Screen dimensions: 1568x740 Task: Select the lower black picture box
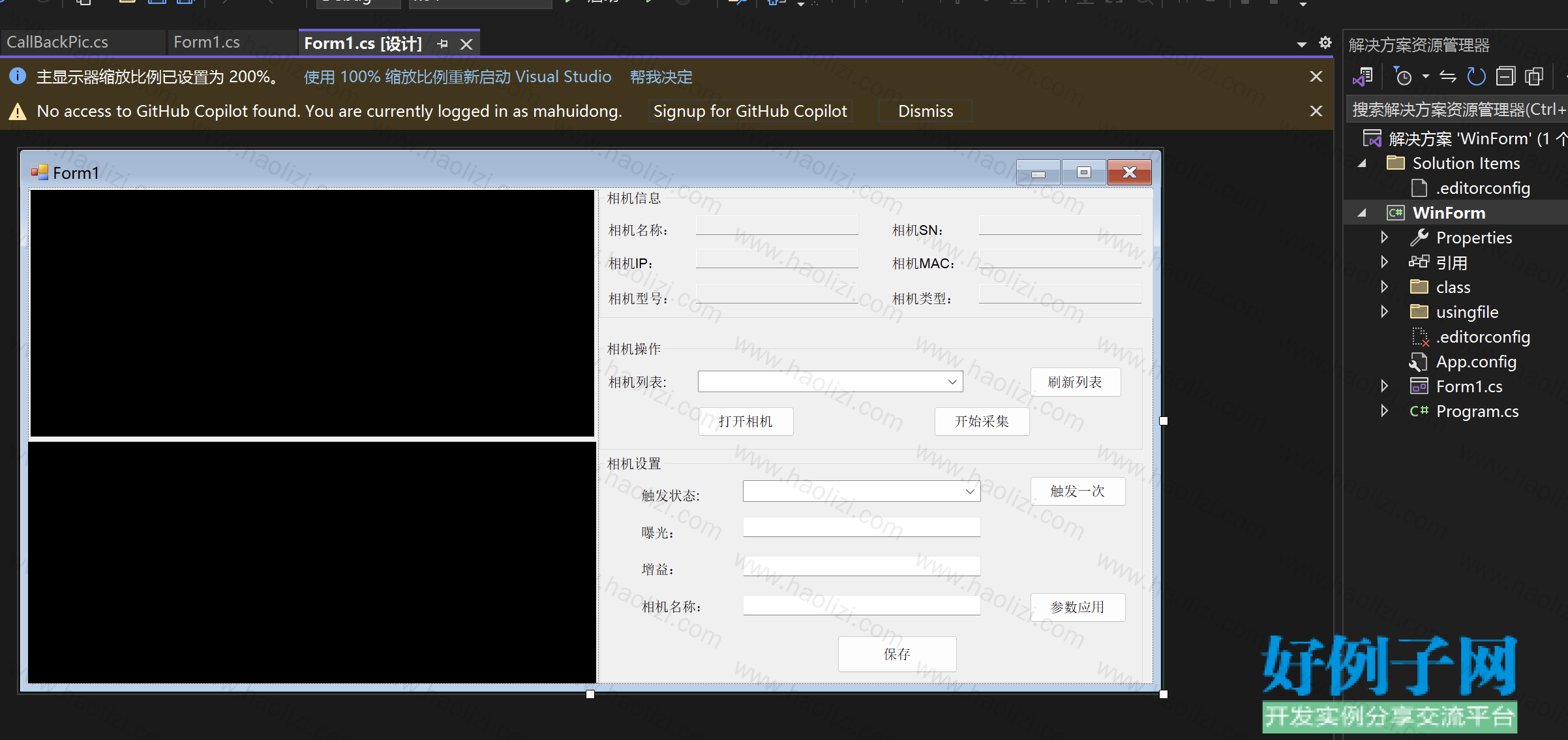click(x=312, y=563)
